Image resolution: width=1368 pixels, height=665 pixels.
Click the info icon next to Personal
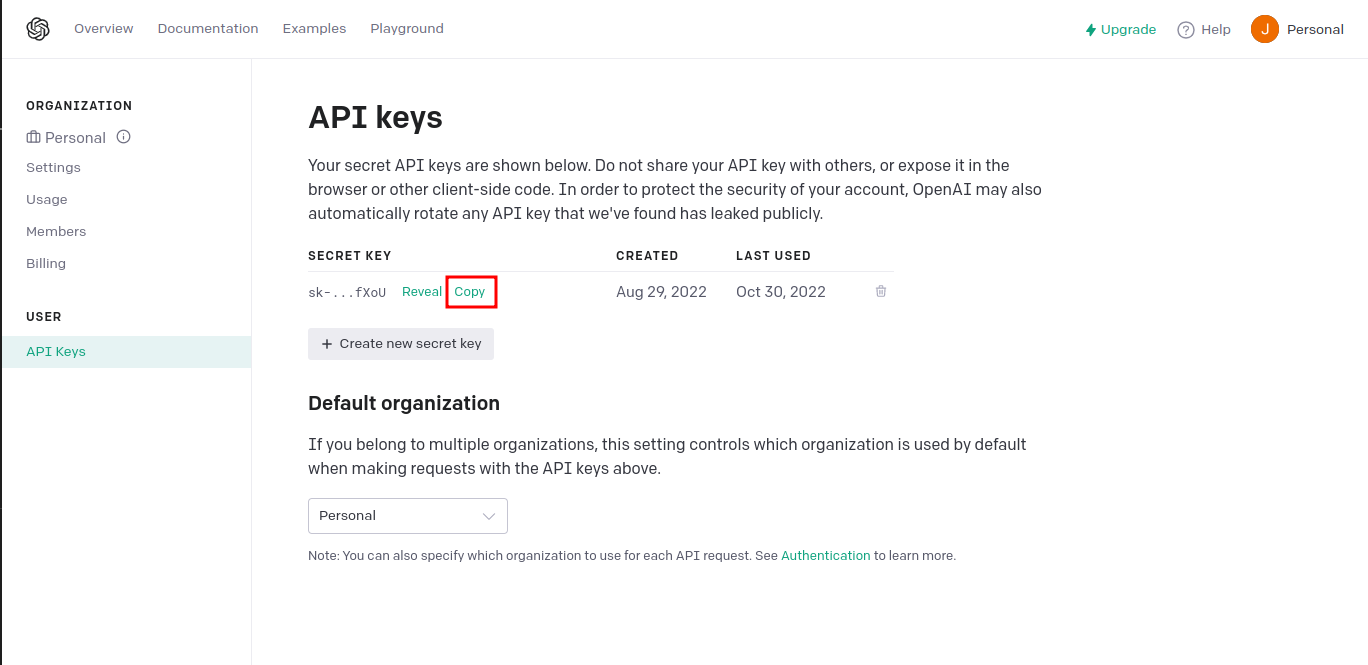[x=124, y=137]
